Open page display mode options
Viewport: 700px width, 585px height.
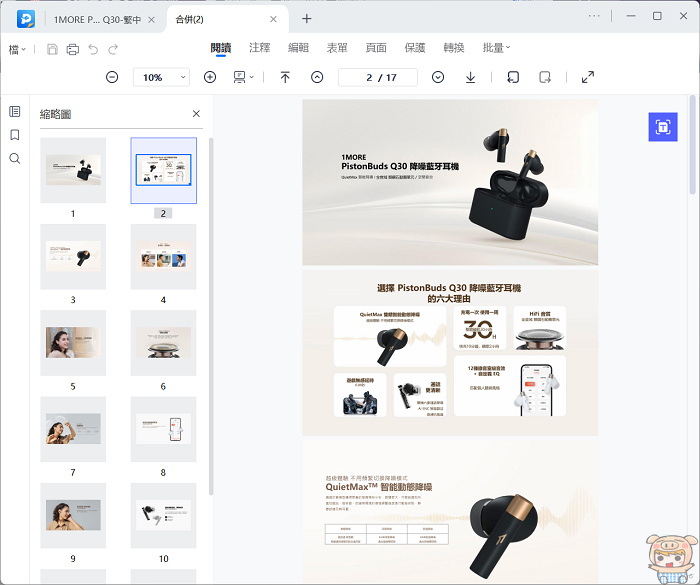[x=243, y=77]
